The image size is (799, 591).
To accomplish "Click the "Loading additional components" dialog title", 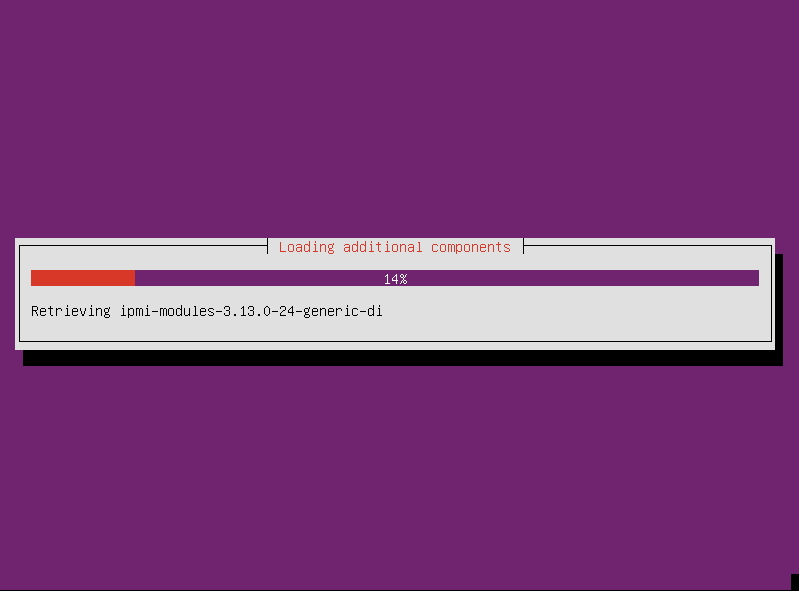I will point(394,247).
